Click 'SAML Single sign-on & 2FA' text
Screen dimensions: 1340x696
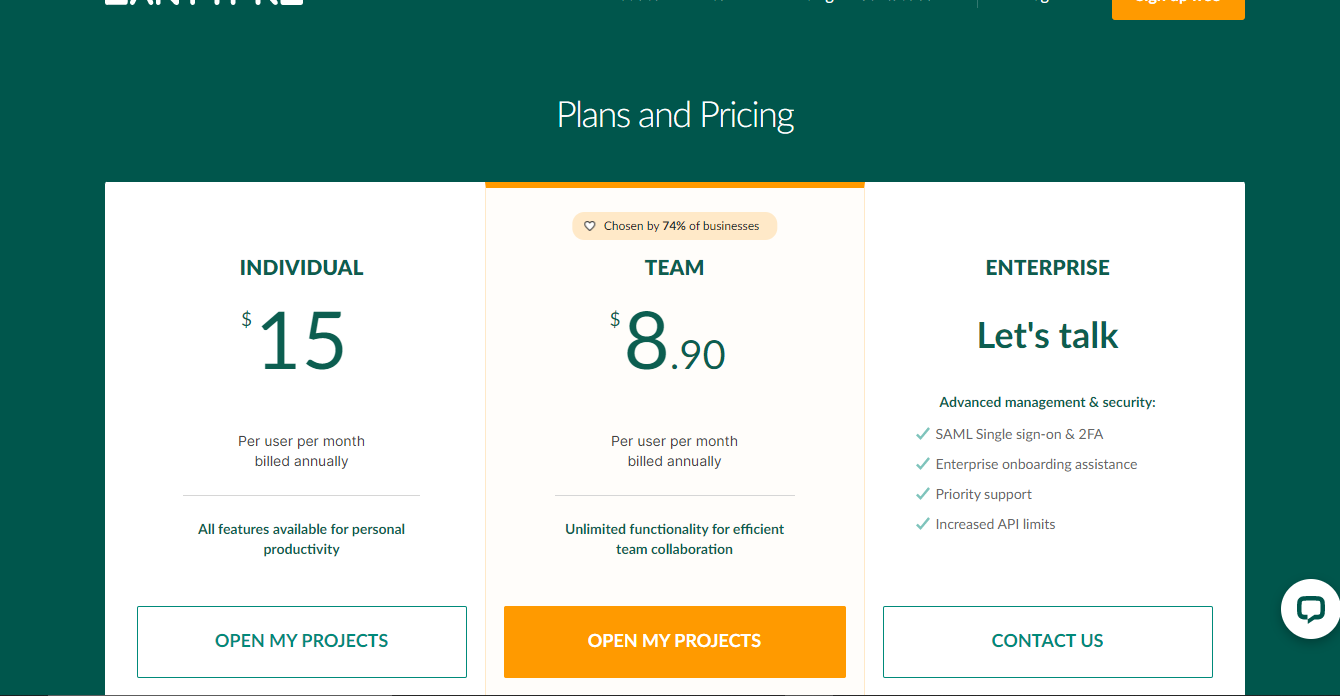(1019, 434)
